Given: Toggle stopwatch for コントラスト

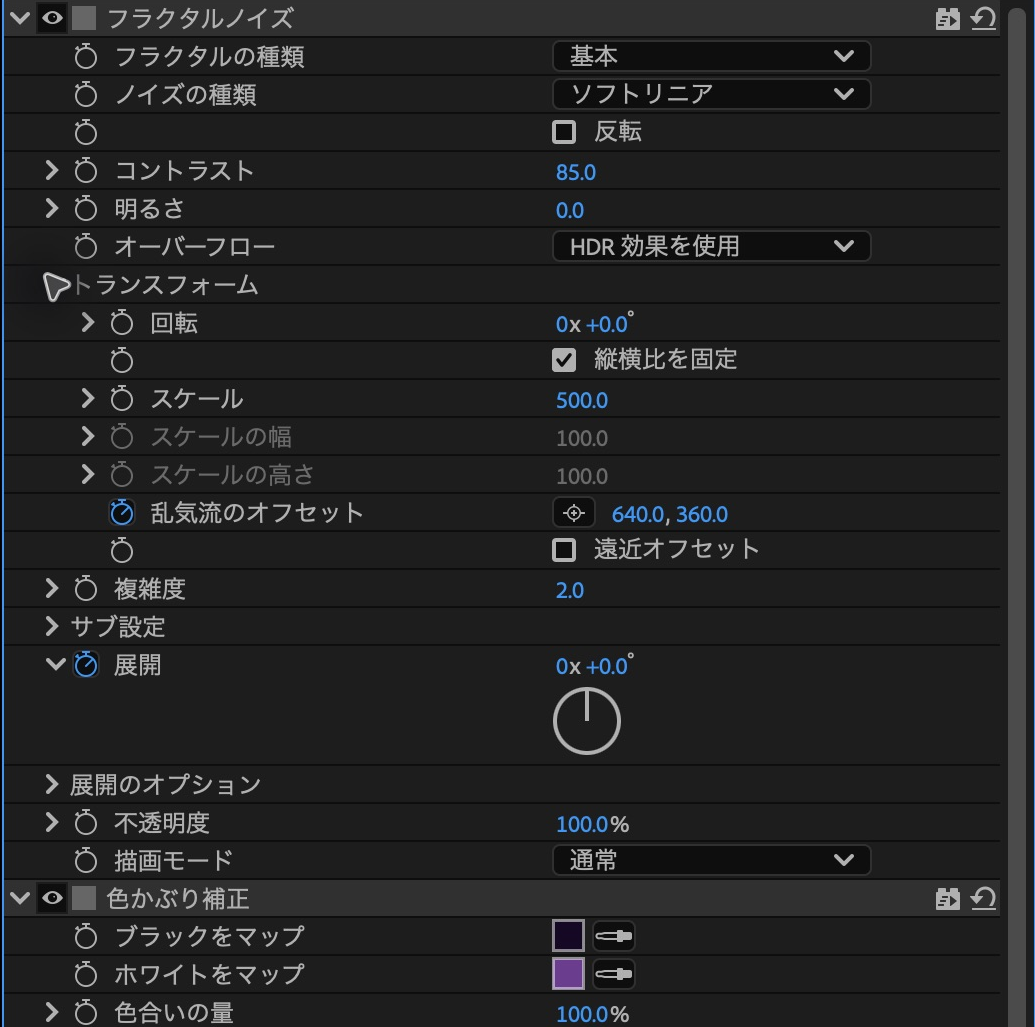Looking at the screenshot, I should click(85, 171).
